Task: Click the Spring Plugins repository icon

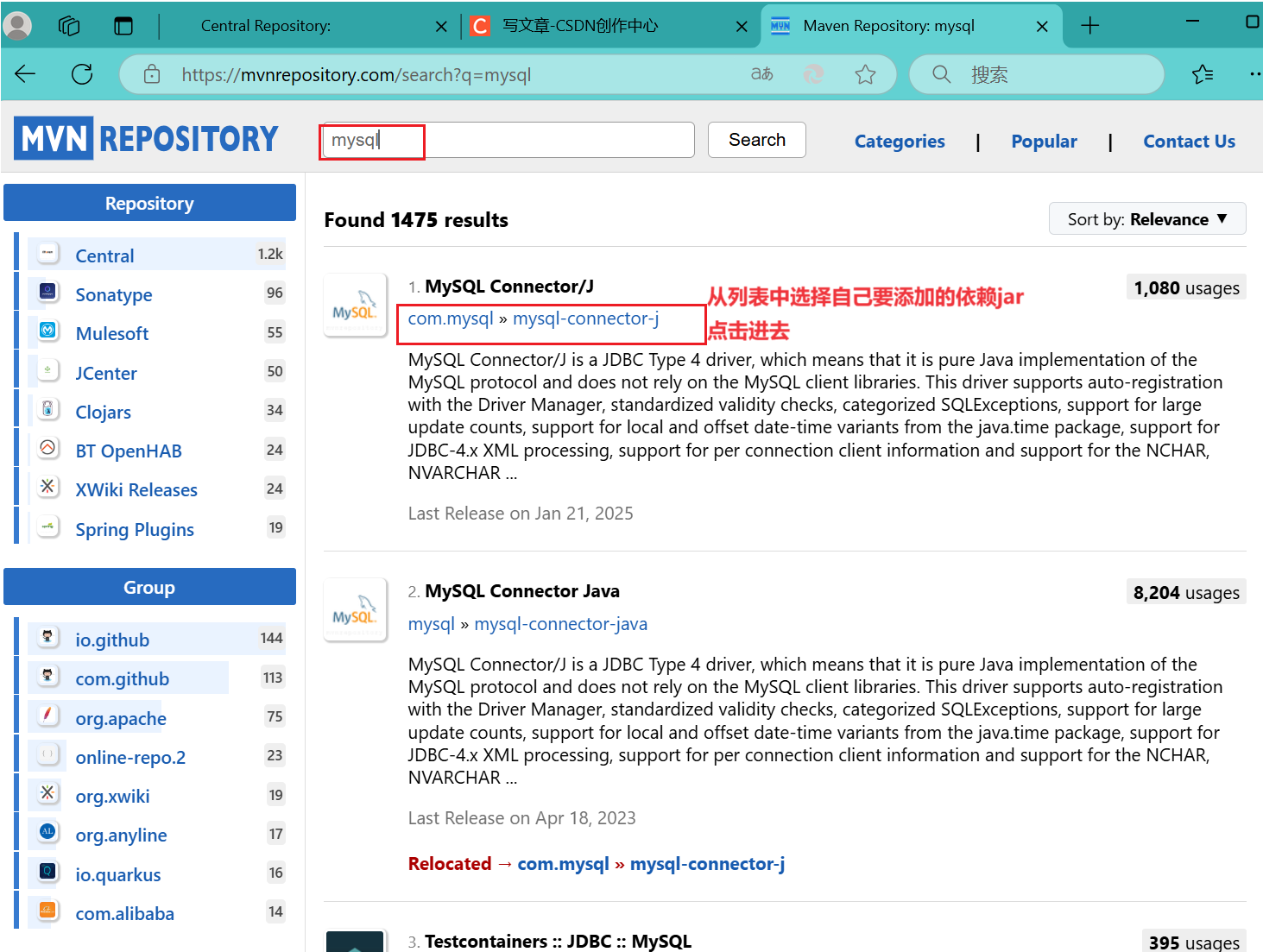Action: point(48,527)
